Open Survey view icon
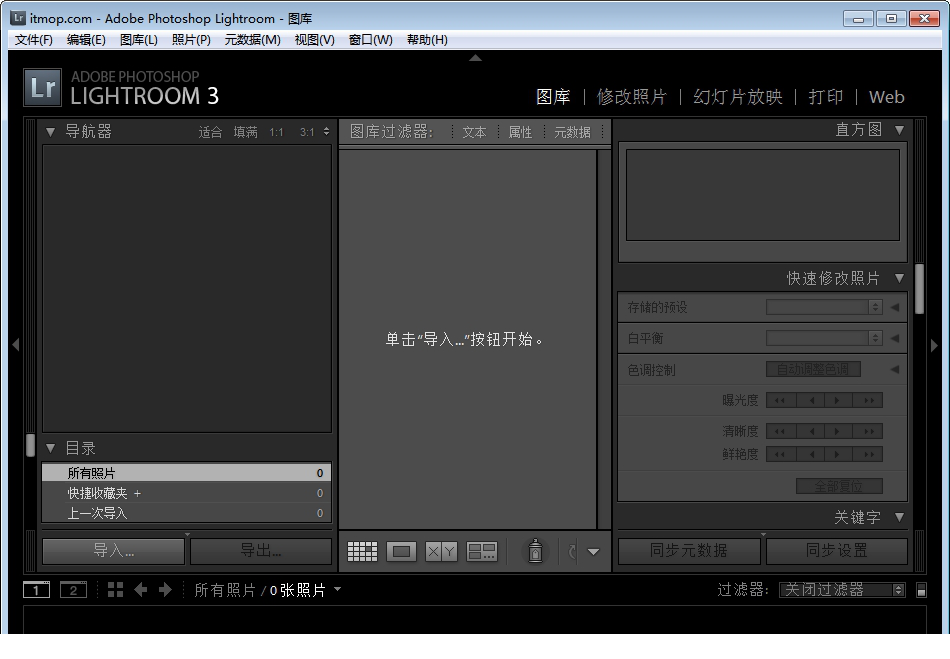Image resolution: width=950 pixels, height=659 pixels. coord(482,551)
